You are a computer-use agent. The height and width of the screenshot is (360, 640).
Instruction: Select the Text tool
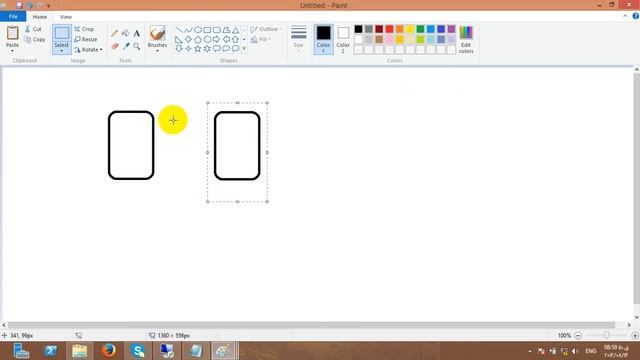coord(137,33)
